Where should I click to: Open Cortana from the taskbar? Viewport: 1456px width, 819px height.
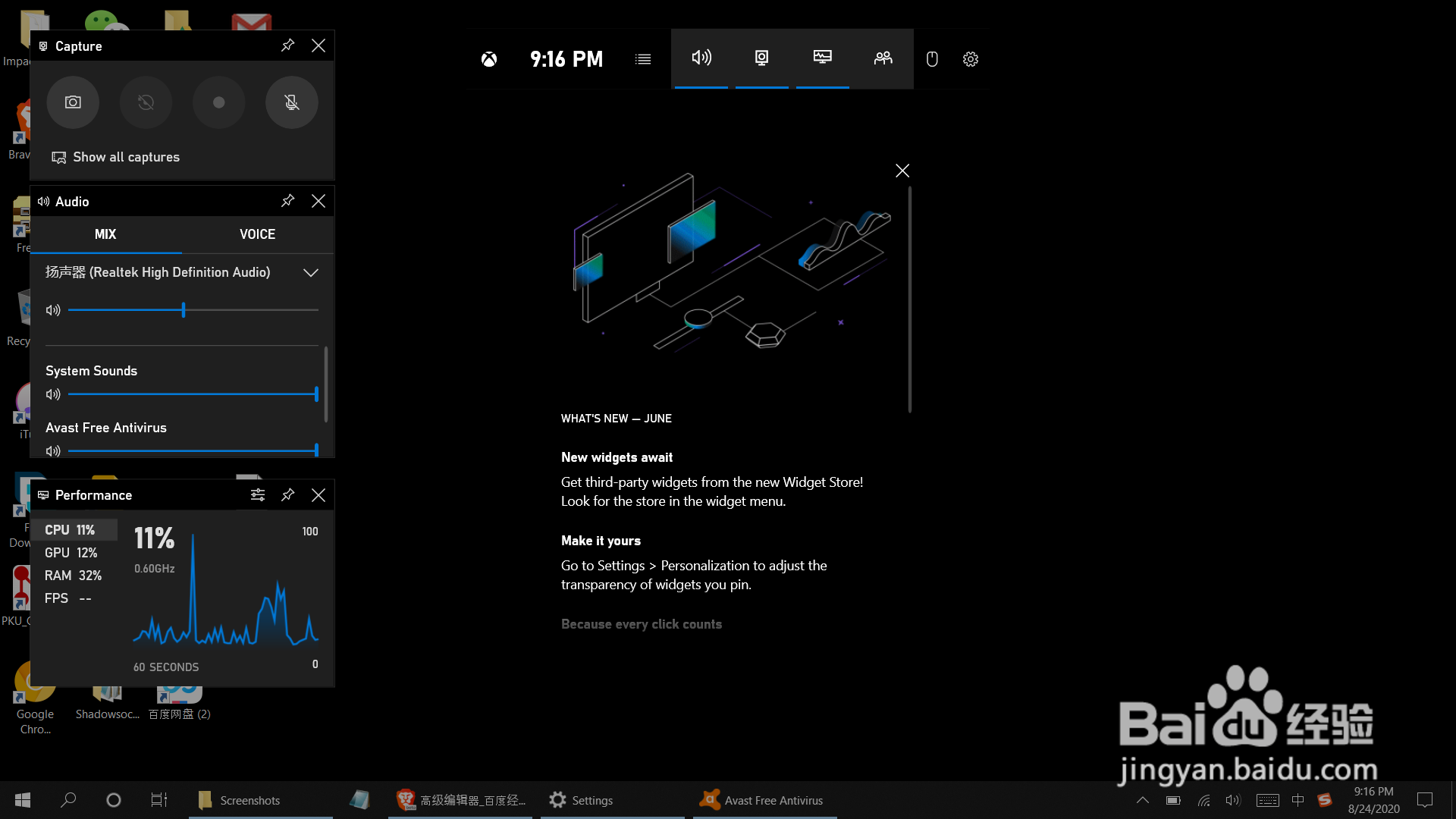coord(114,800)
